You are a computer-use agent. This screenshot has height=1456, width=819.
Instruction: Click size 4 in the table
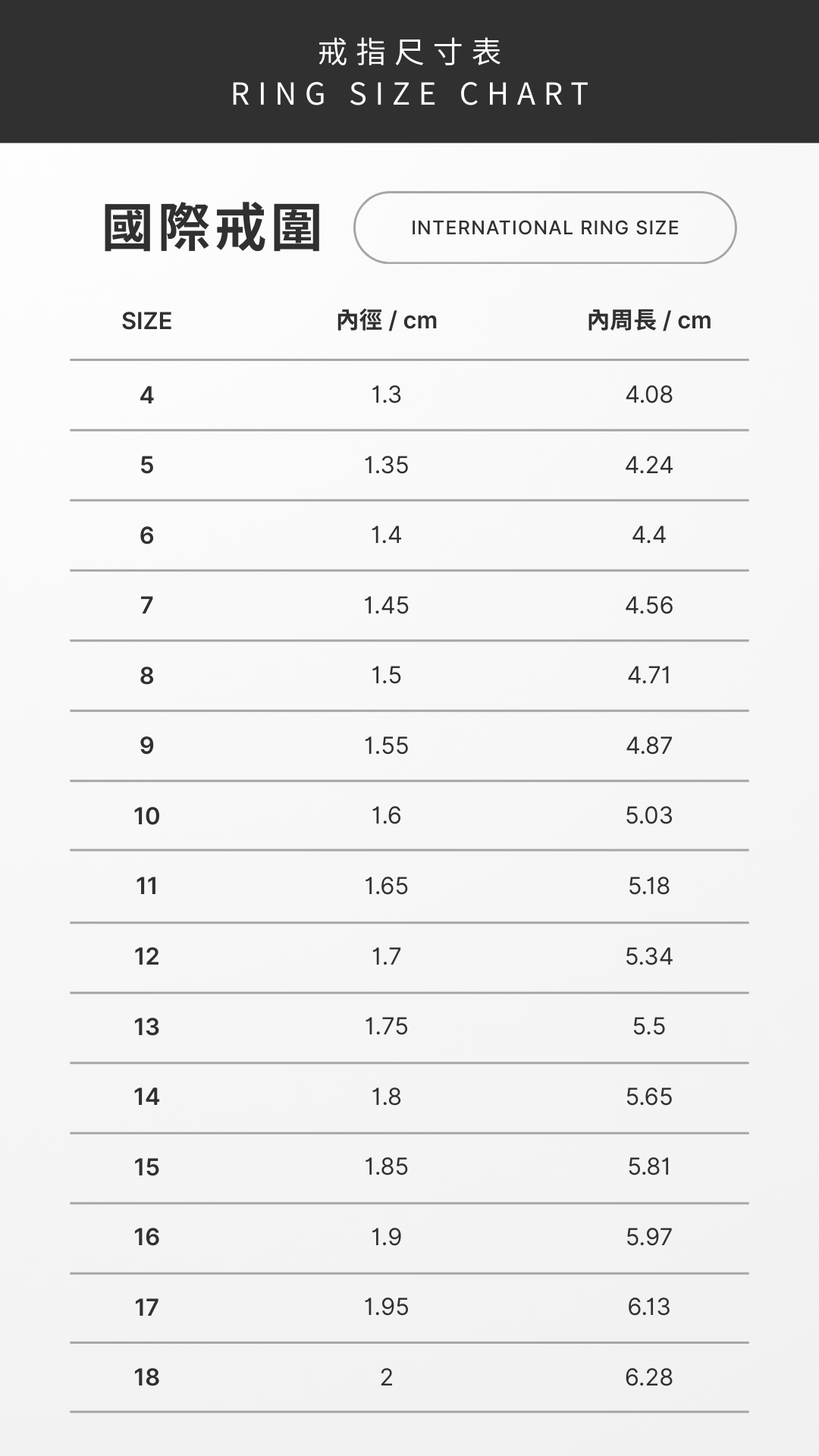pos(146,395)
